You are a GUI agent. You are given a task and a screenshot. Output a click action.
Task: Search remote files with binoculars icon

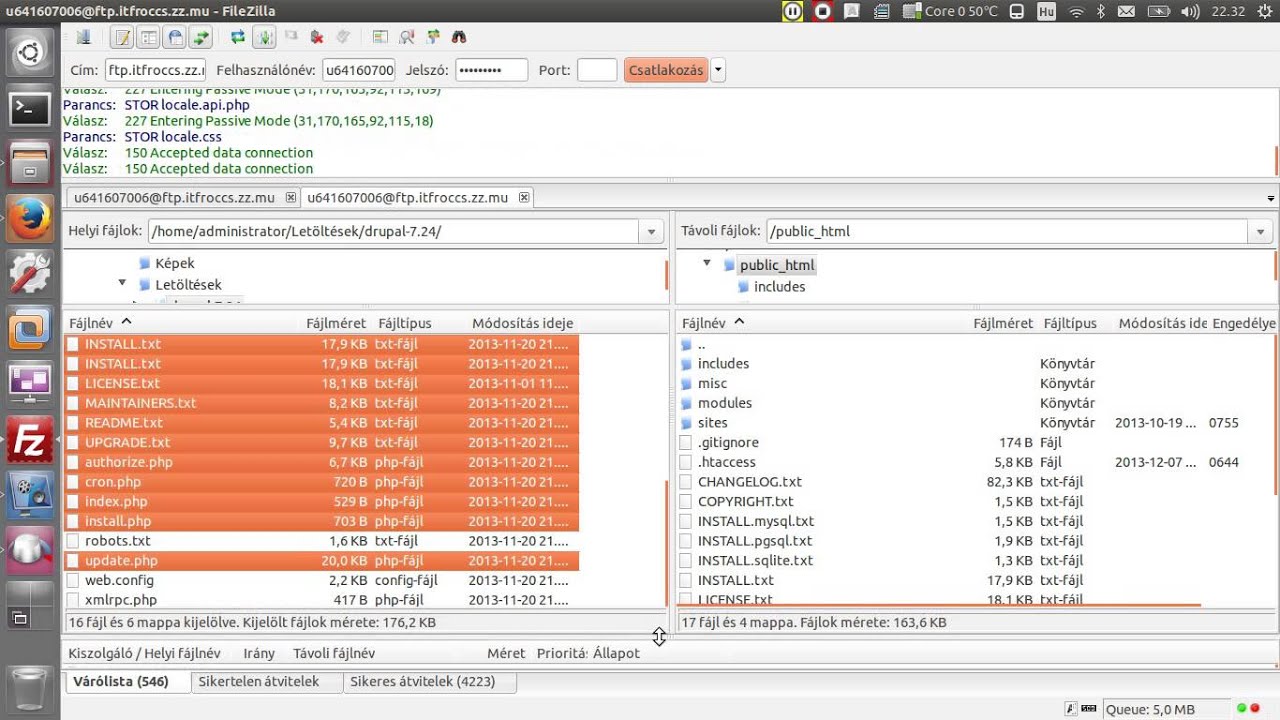click(459, 37)
